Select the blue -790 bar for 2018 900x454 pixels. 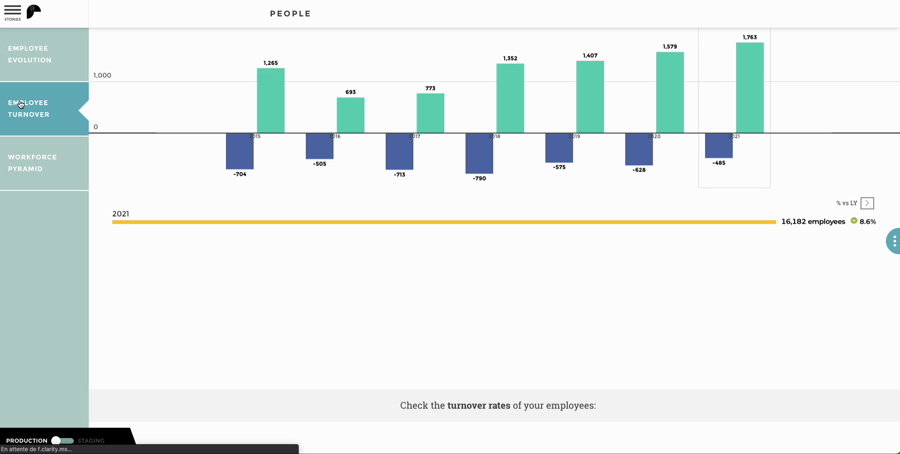point(479,153)
